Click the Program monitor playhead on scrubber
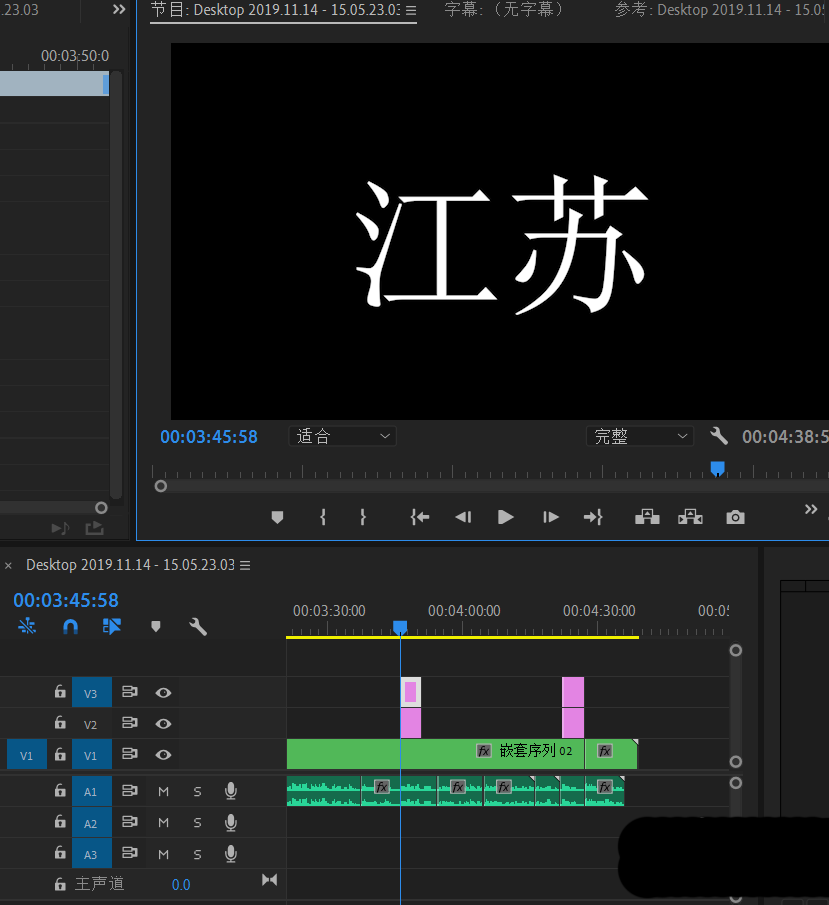The image size is (829, 905). click(717, 467)
